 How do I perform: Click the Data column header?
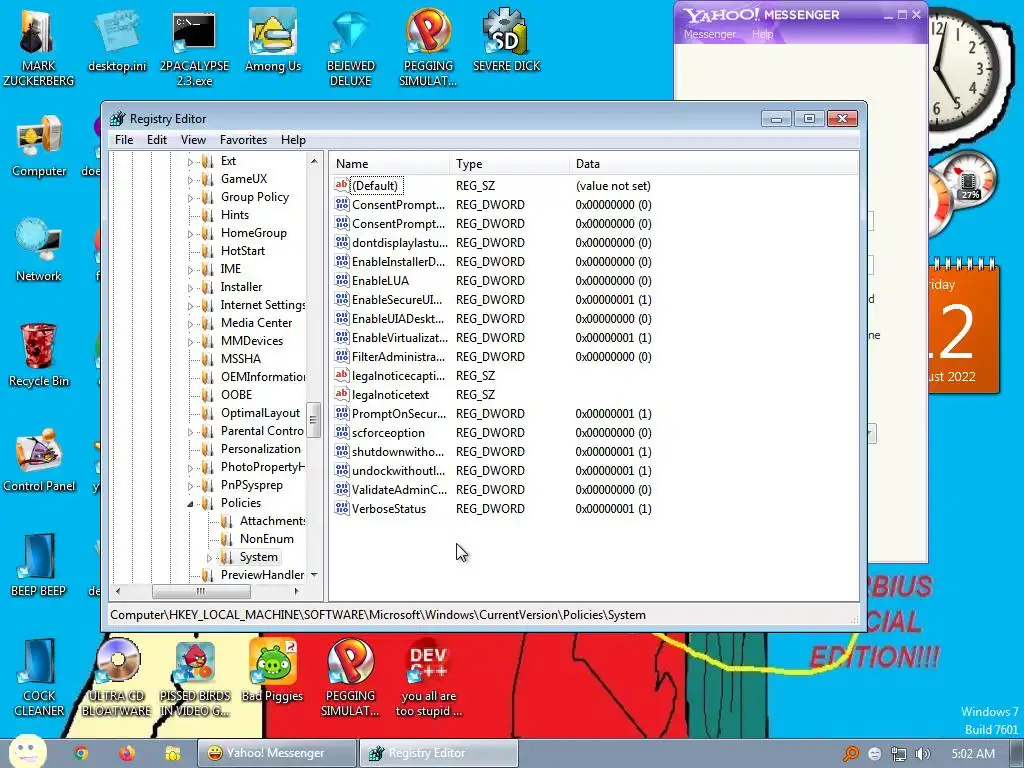[713, 164]
